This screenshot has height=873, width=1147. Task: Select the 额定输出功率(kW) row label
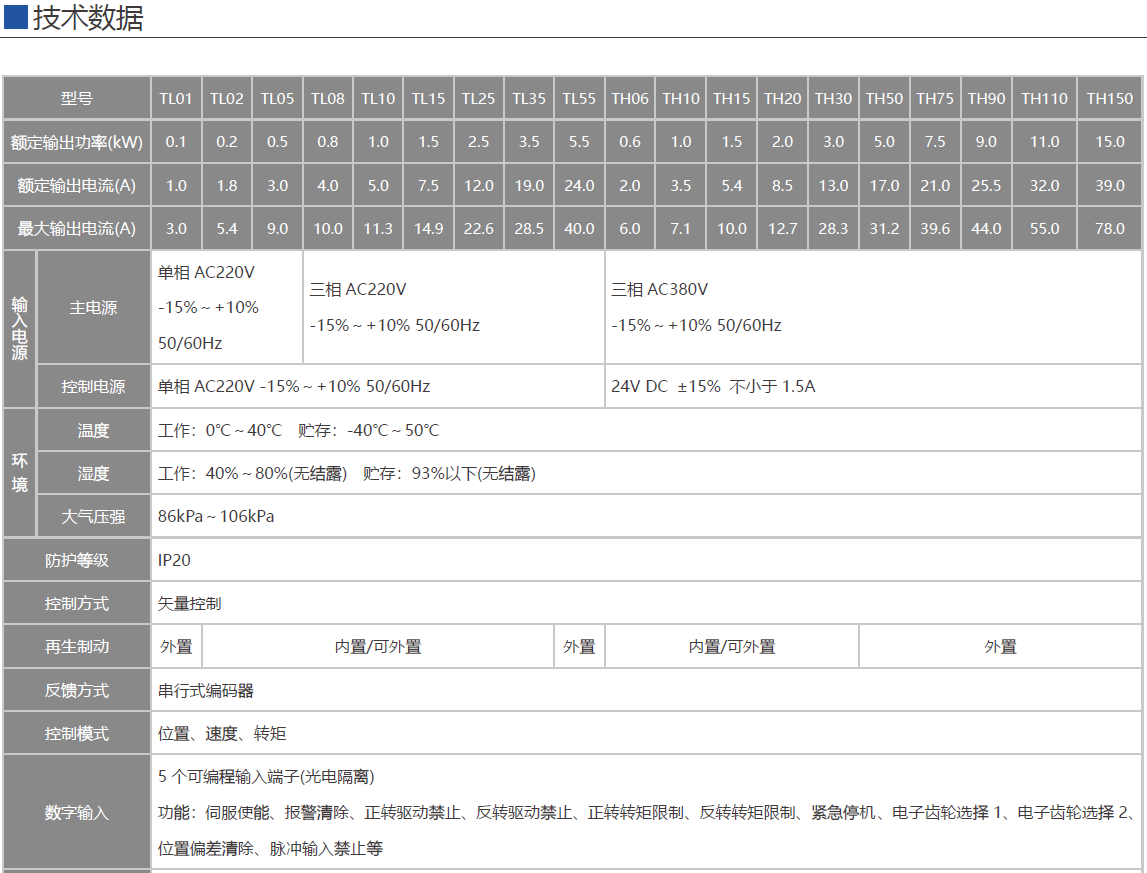tap(75, 142)
